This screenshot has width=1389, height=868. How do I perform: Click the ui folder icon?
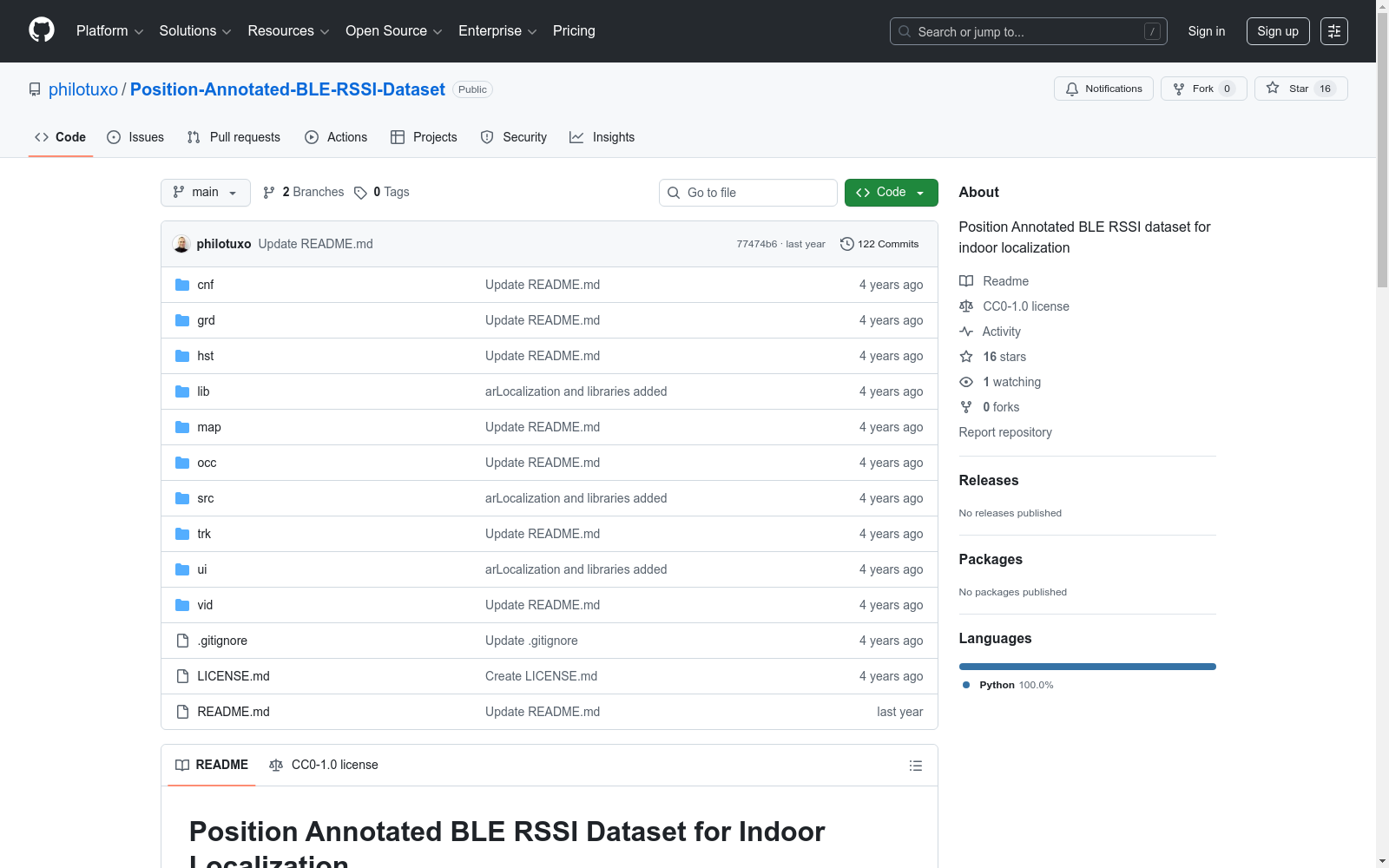point(182,569)
